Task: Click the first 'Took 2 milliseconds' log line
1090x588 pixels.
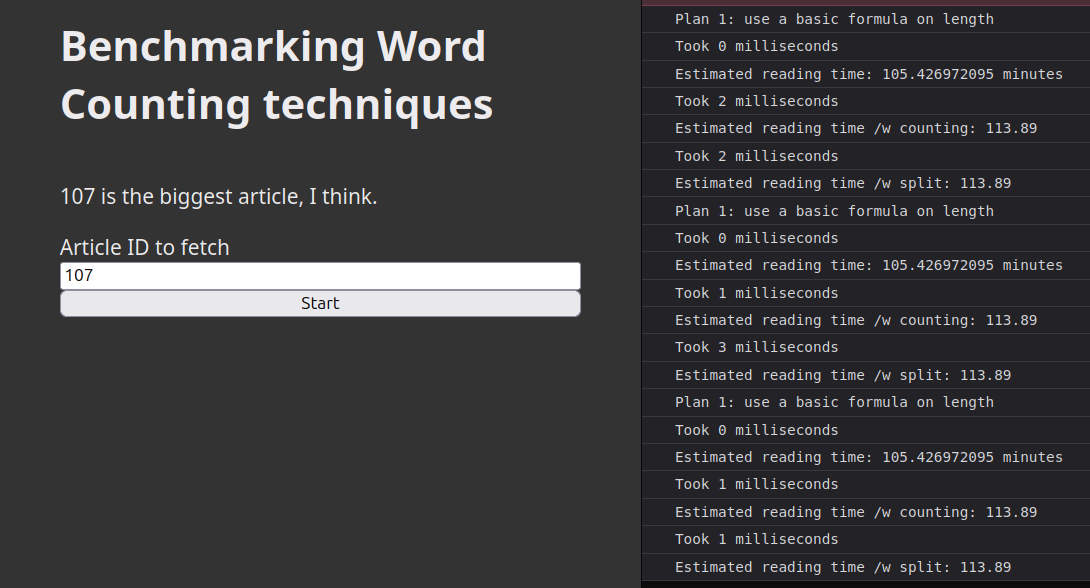Action: pyautogui.click(x=756, y=101)
